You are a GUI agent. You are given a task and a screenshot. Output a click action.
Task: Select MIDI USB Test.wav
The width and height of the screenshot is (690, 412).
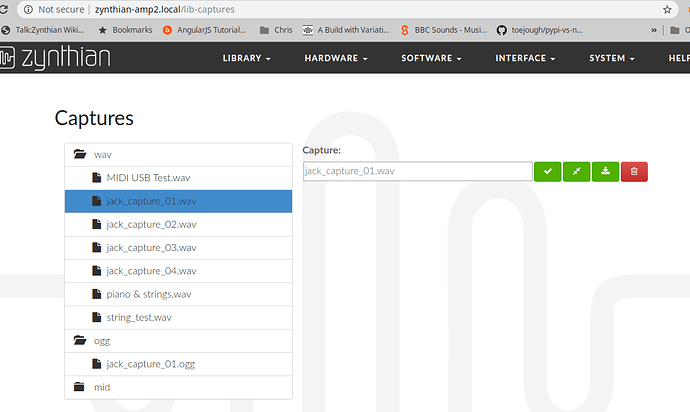pyautogui.click(x=178, y=178)
